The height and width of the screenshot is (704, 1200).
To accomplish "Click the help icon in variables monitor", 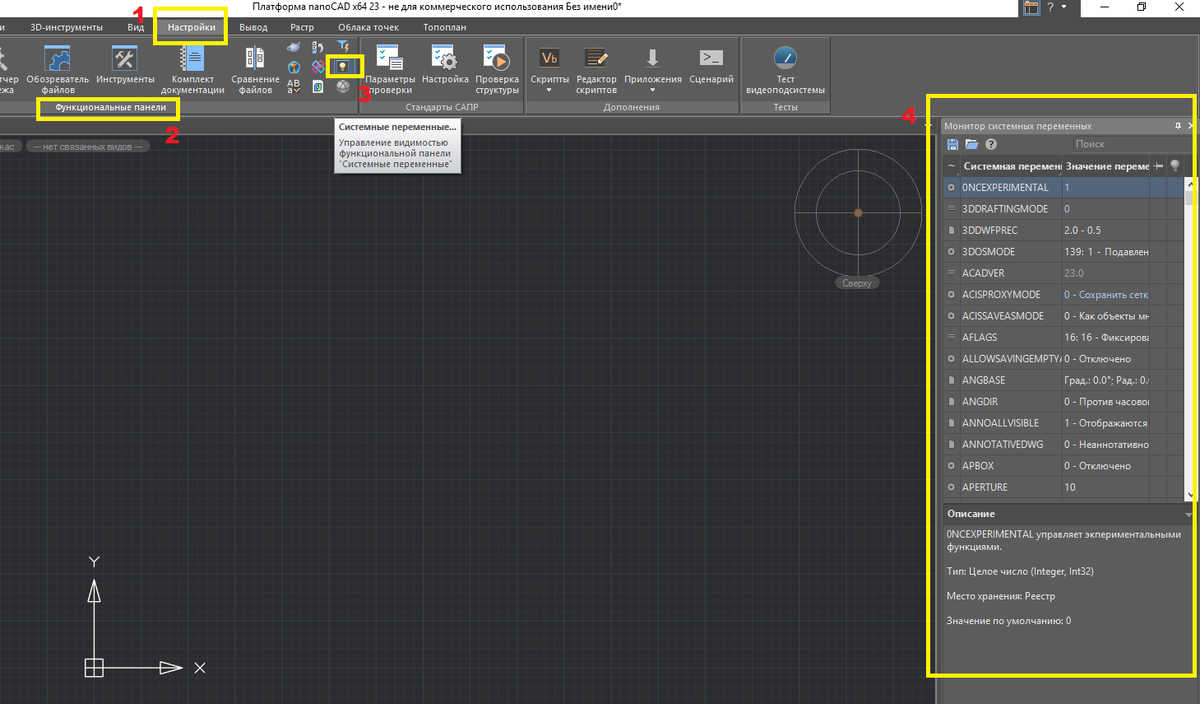I will (x=990, y=144).
